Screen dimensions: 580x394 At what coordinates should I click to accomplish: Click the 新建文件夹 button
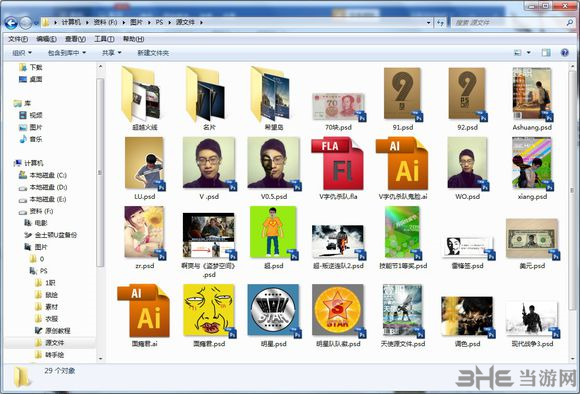click(x=153, y=53)
